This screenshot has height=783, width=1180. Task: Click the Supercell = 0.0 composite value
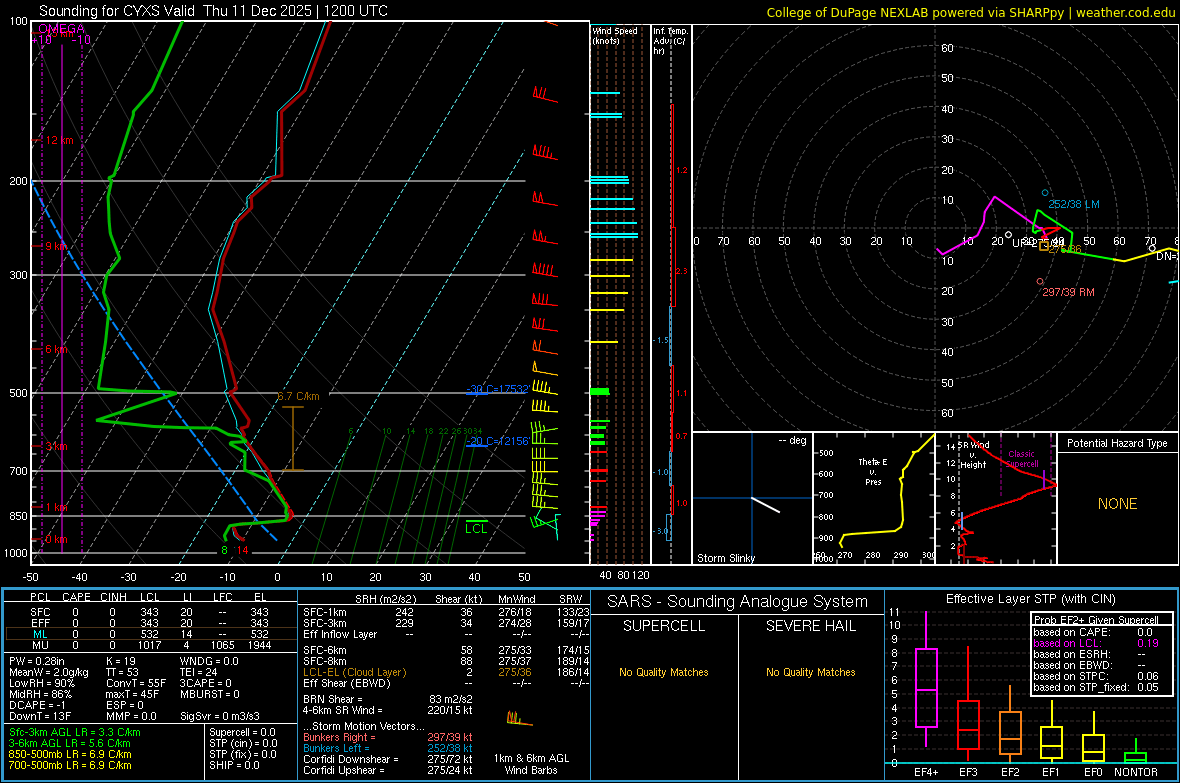(x=242, y=732)
